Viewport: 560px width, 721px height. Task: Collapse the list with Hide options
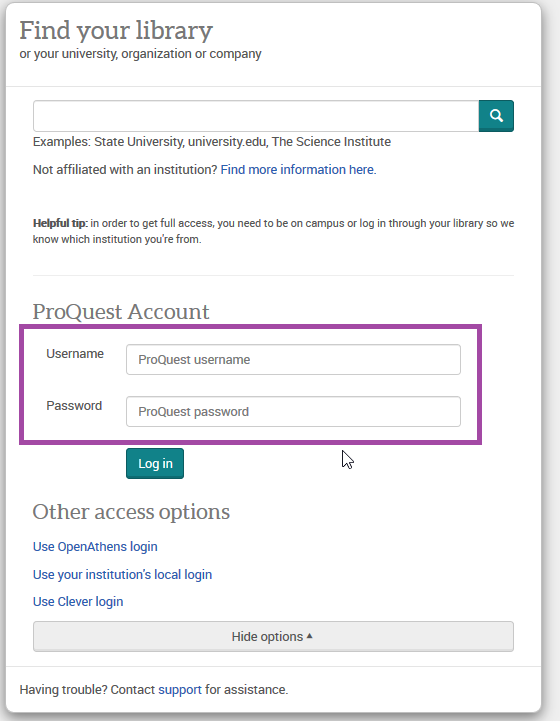(273, 636)
